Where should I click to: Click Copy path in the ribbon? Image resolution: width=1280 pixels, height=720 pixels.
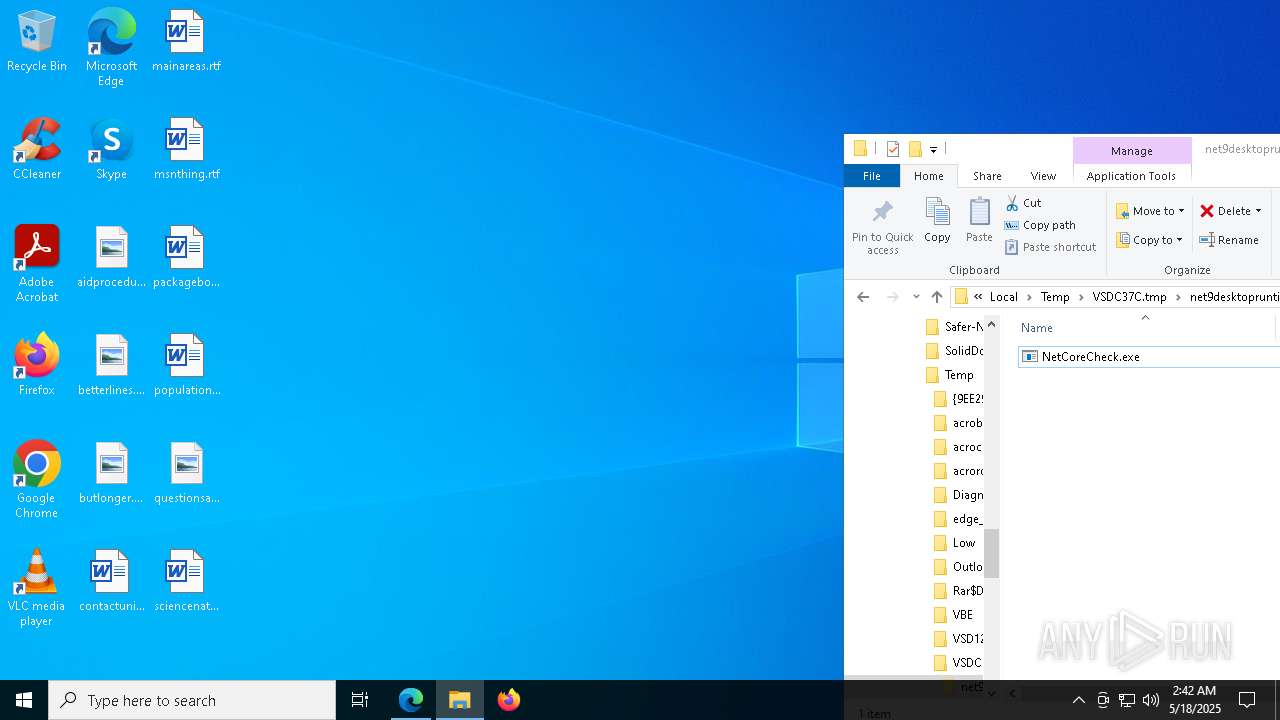click(1040, 225)
